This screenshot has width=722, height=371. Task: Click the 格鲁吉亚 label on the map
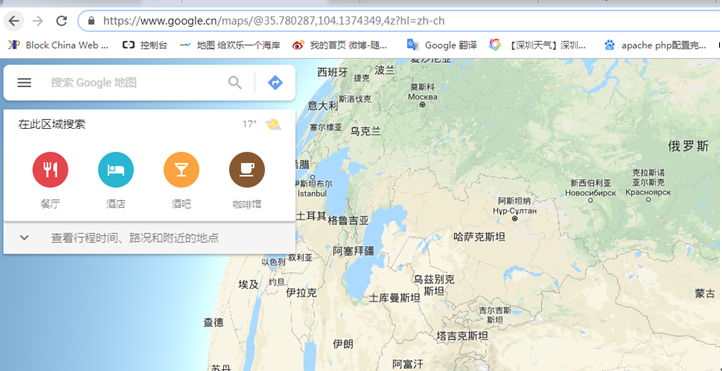348,221
